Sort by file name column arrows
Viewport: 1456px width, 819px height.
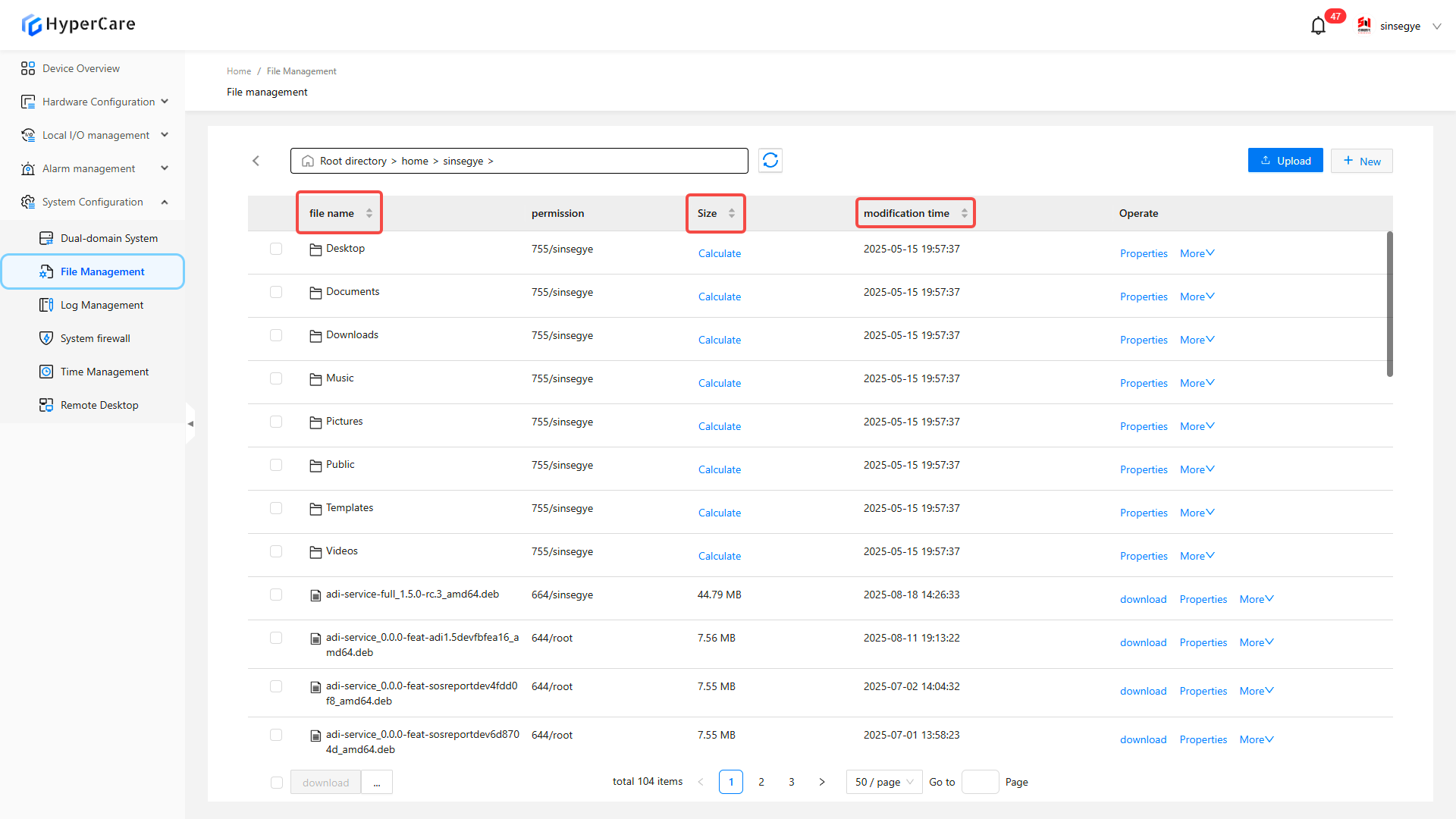tap(369, 213)
